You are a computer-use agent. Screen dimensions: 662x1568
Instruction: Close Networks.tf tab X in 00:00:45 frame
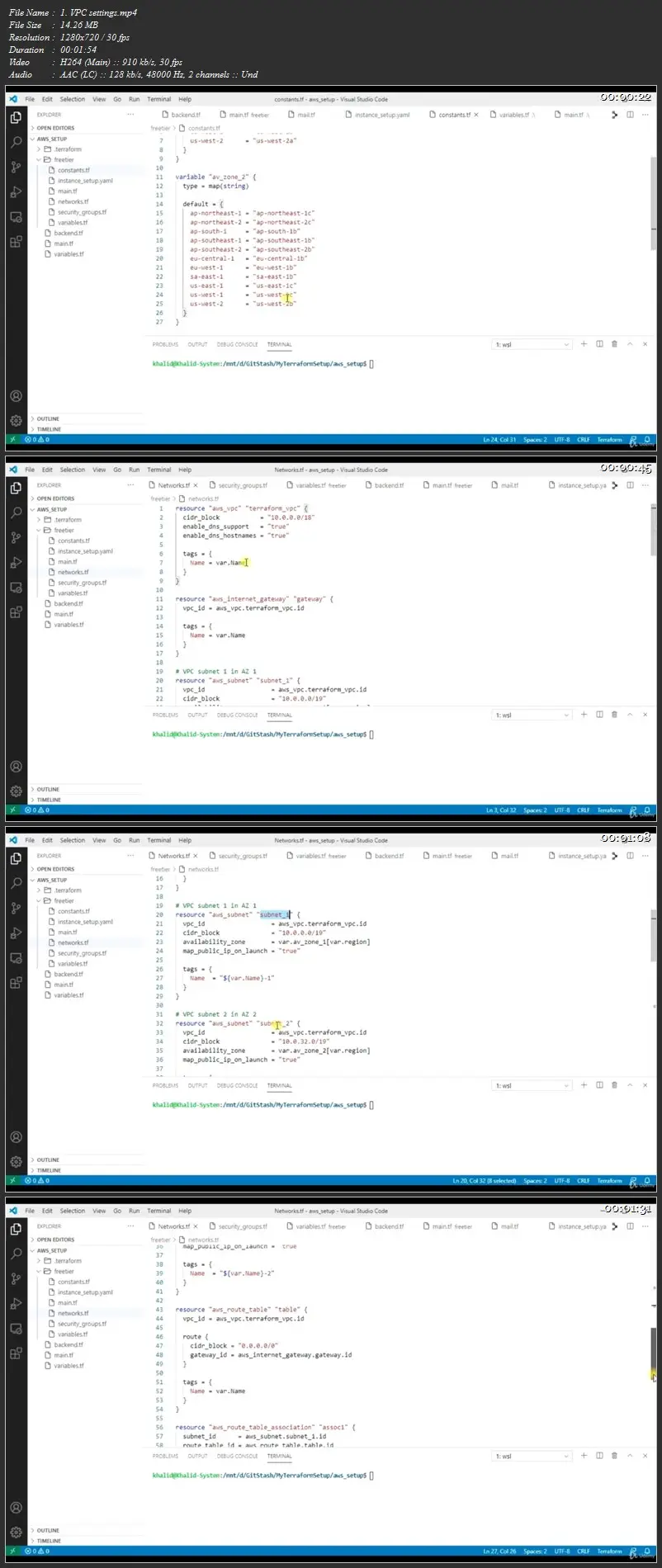pos(196,485)
